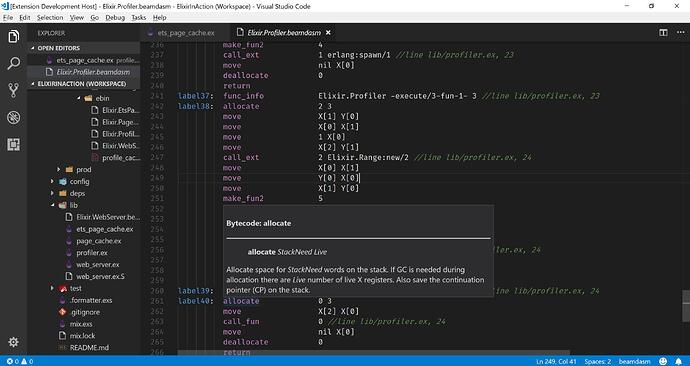Open the editor More Actions menu
This screenshot has height=366, width=690.
click(680, 33)
